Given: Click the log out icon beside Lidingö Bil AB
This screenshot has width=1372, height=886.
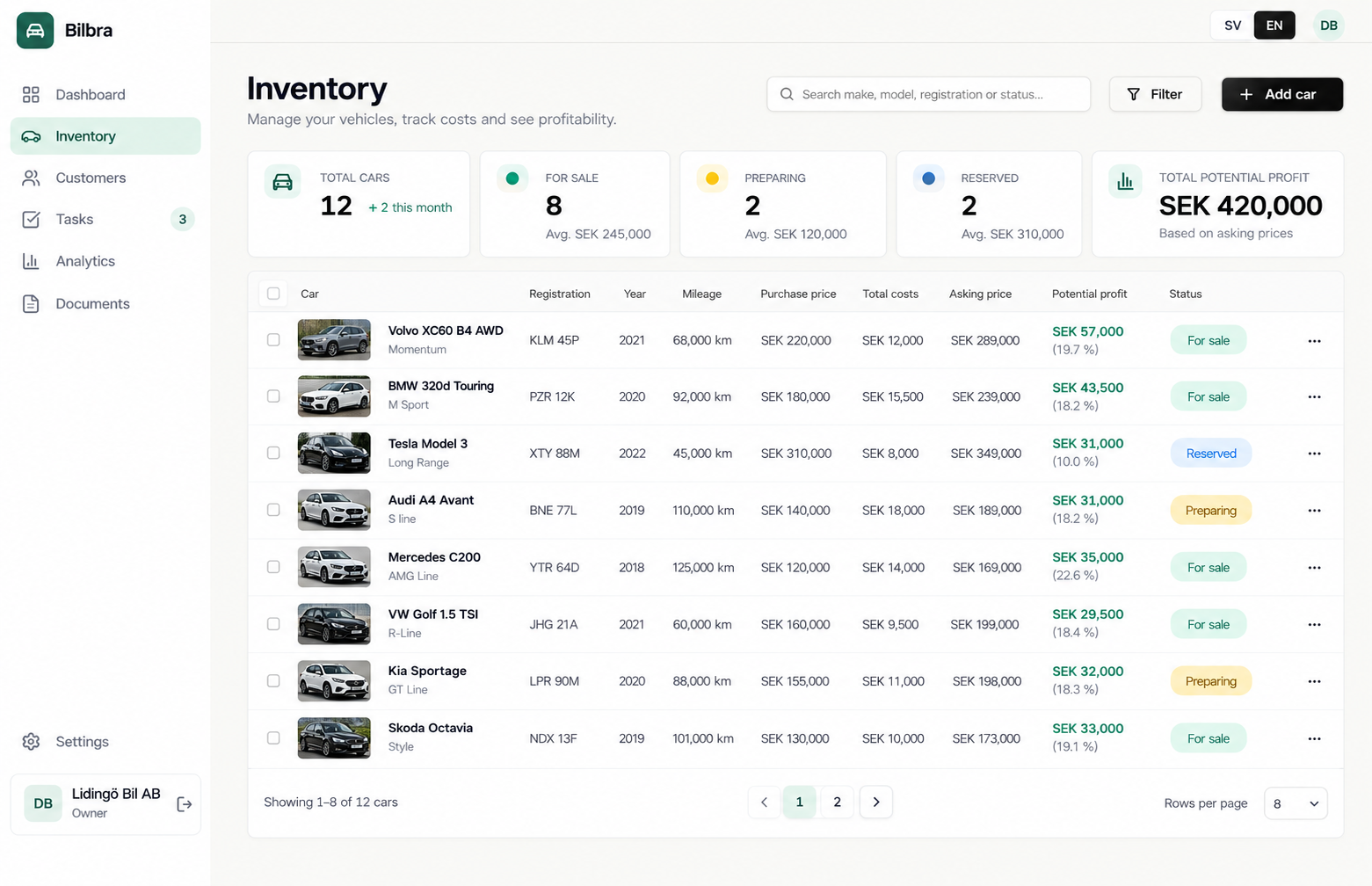Looking at the screenshot, I should [x=185, y=804].
